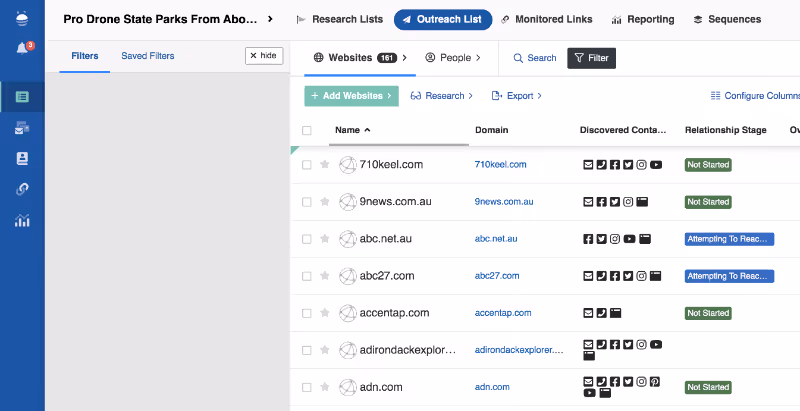This screenshot has width=800, height=411.
Task: Switch to Saved Filters tab
Action: coord(147,56)
